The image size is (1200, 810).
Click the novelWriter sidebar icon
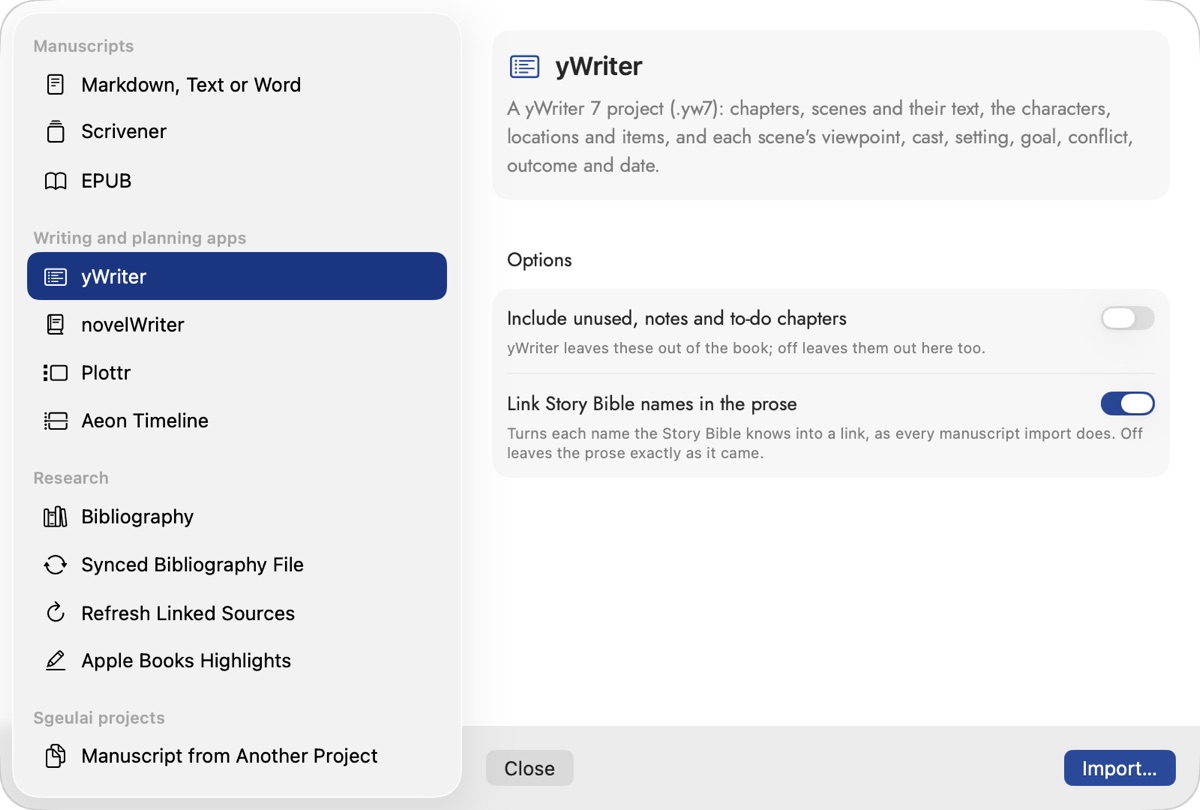click(x=56, y=325)
